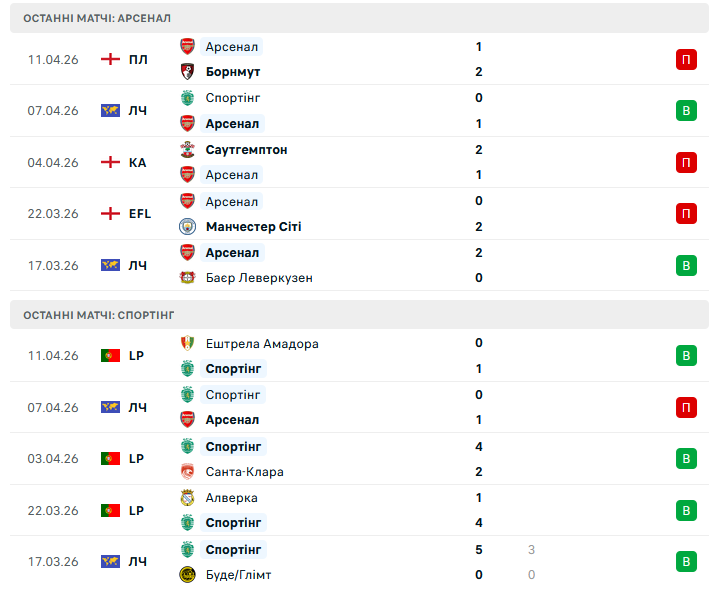Select the 'Останні матчі: Арсенал' section header
719x592 pixels.
(96, 18)
